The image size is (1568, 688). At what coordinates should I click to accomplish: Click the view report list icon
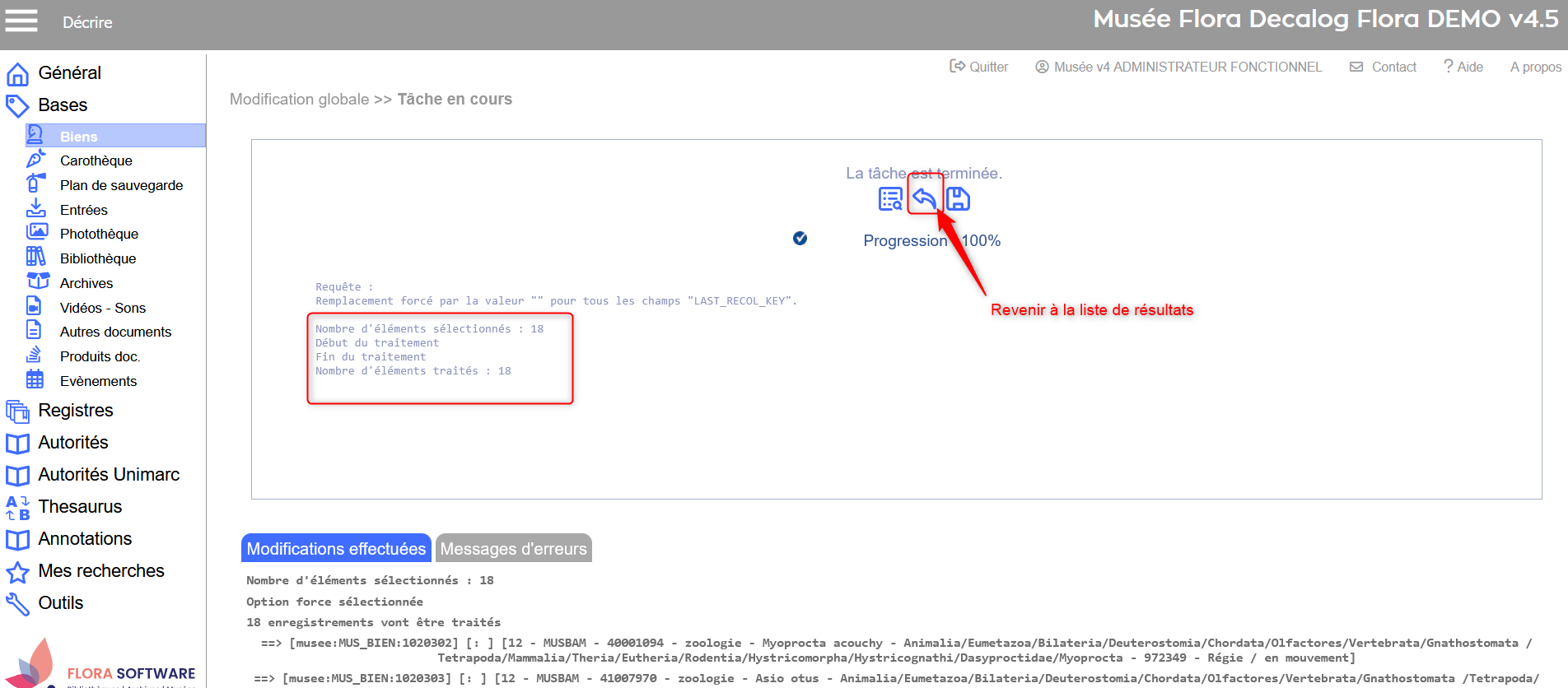pyautogui.click(x=890, y=199)
